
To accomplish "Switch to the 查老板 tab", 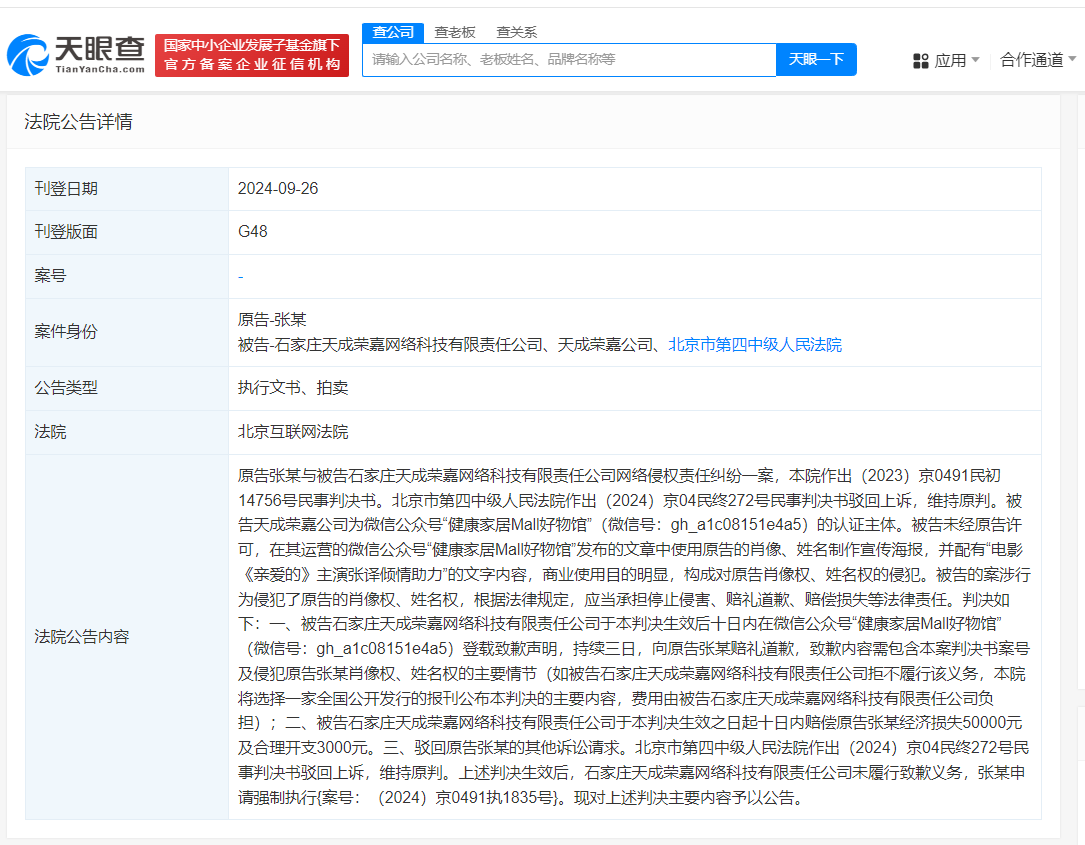I will pos(453,32).
